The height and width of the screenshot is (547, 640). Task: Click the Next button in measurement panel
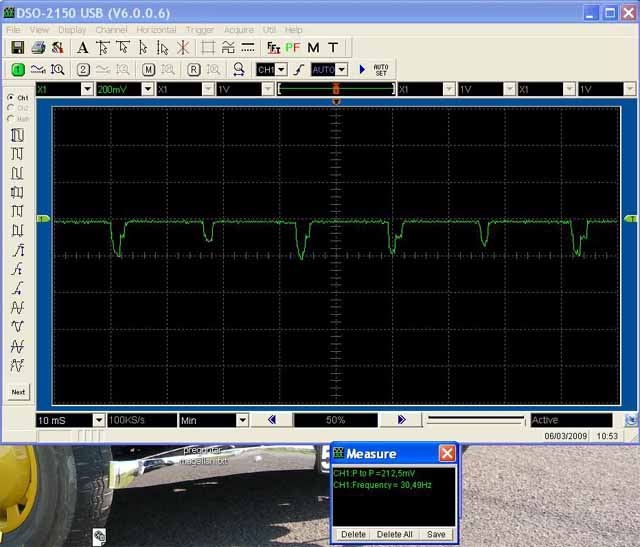[18, 392]
